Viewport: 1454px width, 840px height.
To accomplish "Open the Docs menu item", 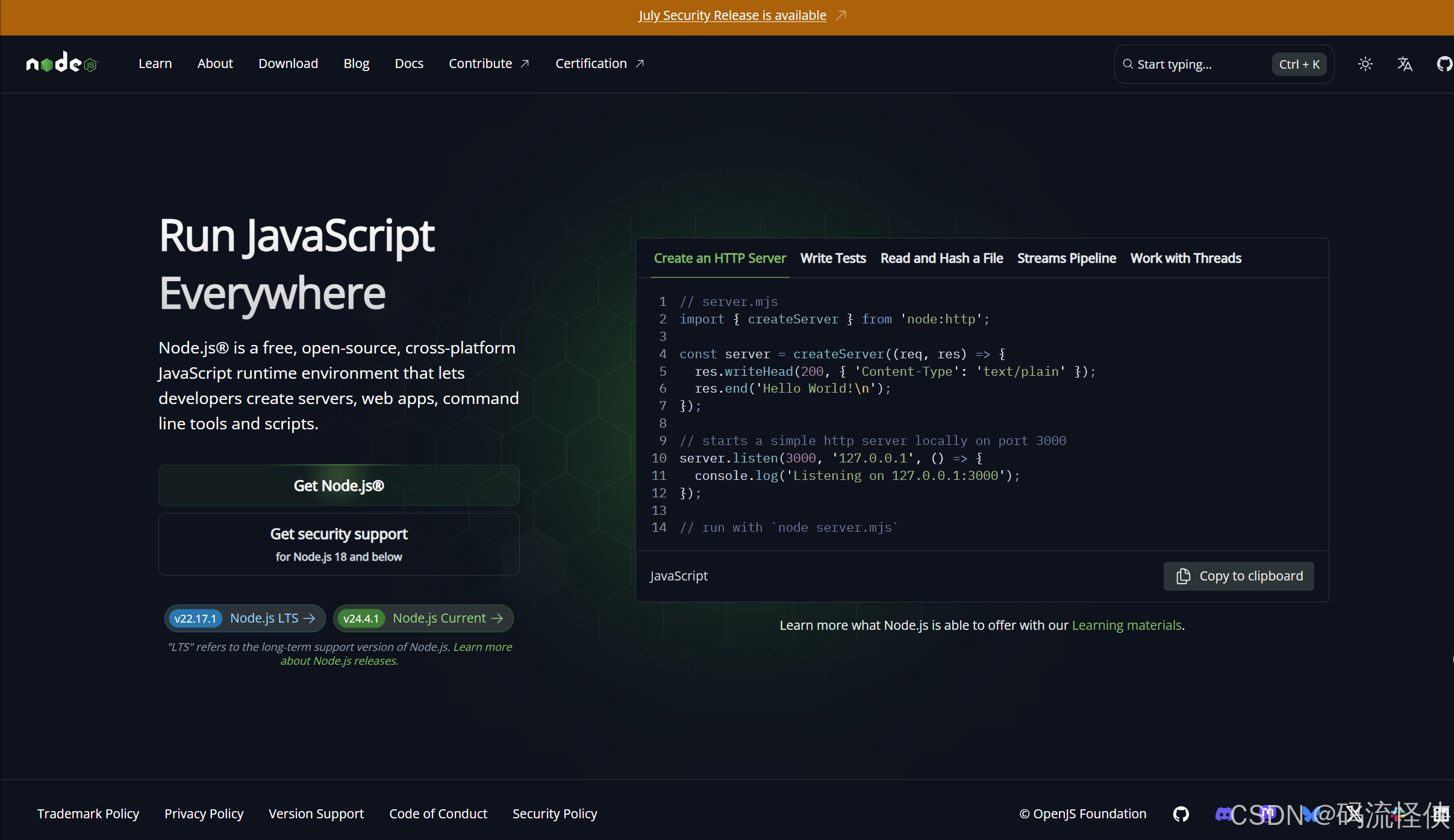I will tap(409, 63).
